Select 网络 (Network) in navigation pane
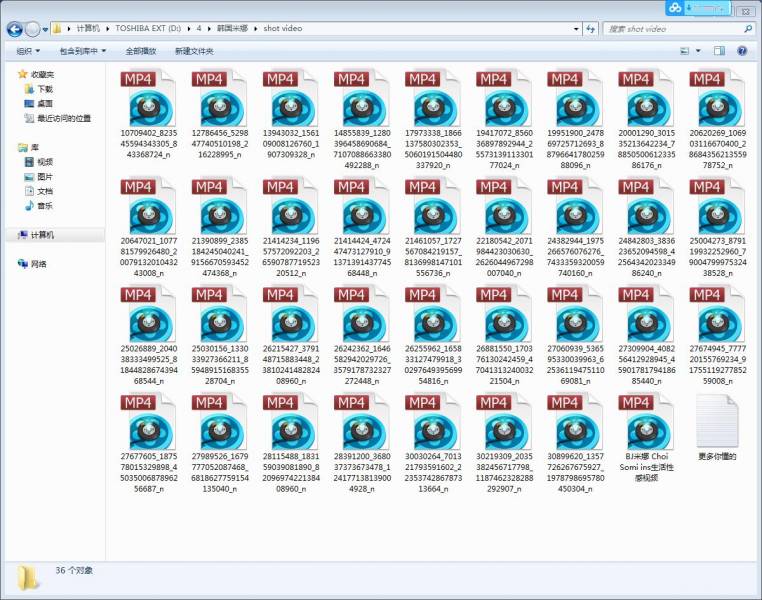762x600 pixels. pyautogui.click(x=39, y=264)
